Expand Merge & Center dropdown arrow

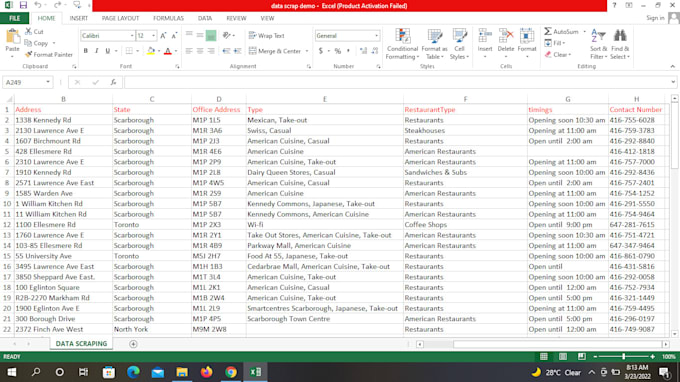click(x=307, y=51)
